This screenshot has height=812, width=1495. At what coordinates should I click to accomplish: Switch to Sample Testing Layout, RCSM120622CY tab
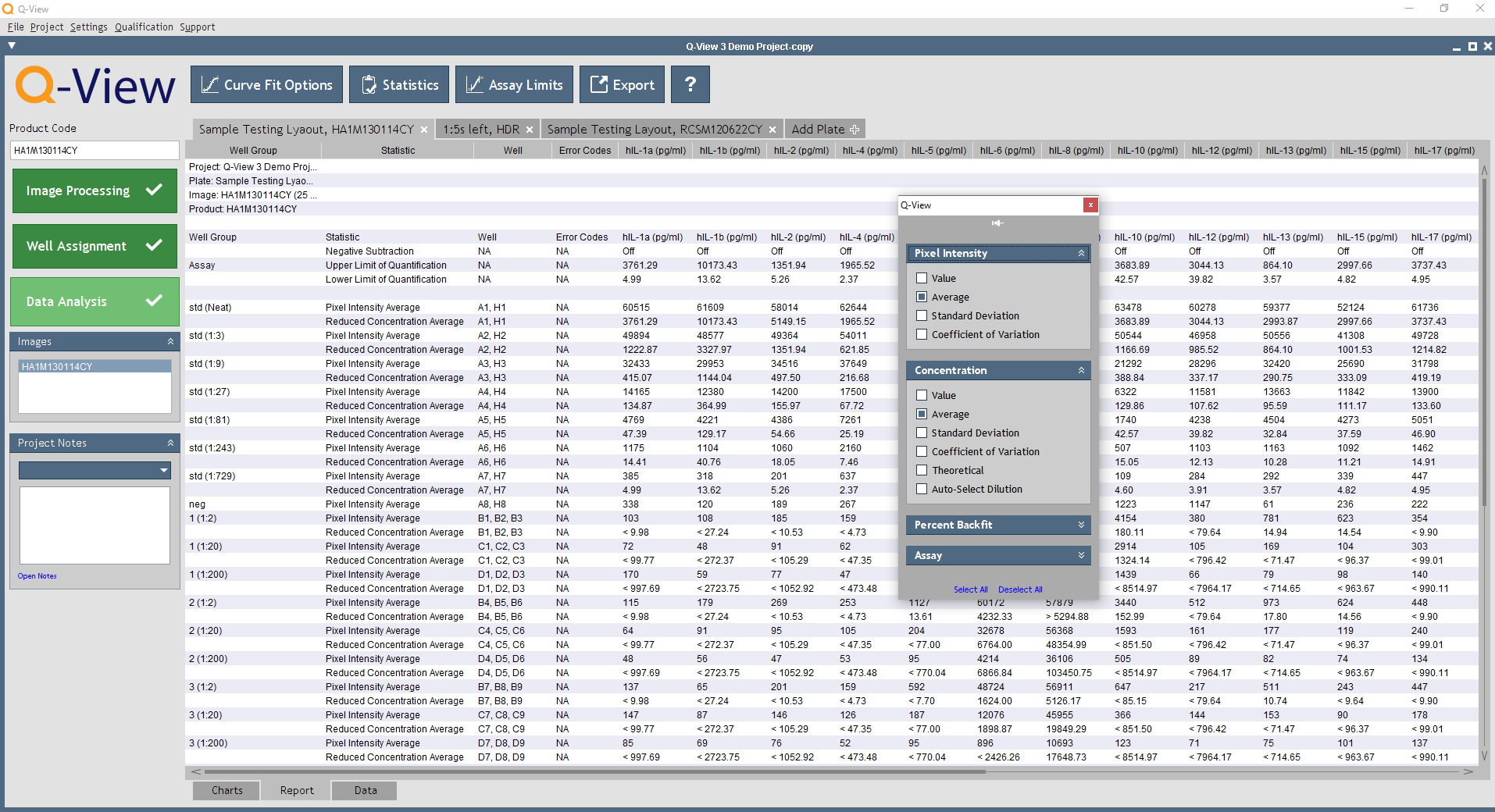(655, 130)
